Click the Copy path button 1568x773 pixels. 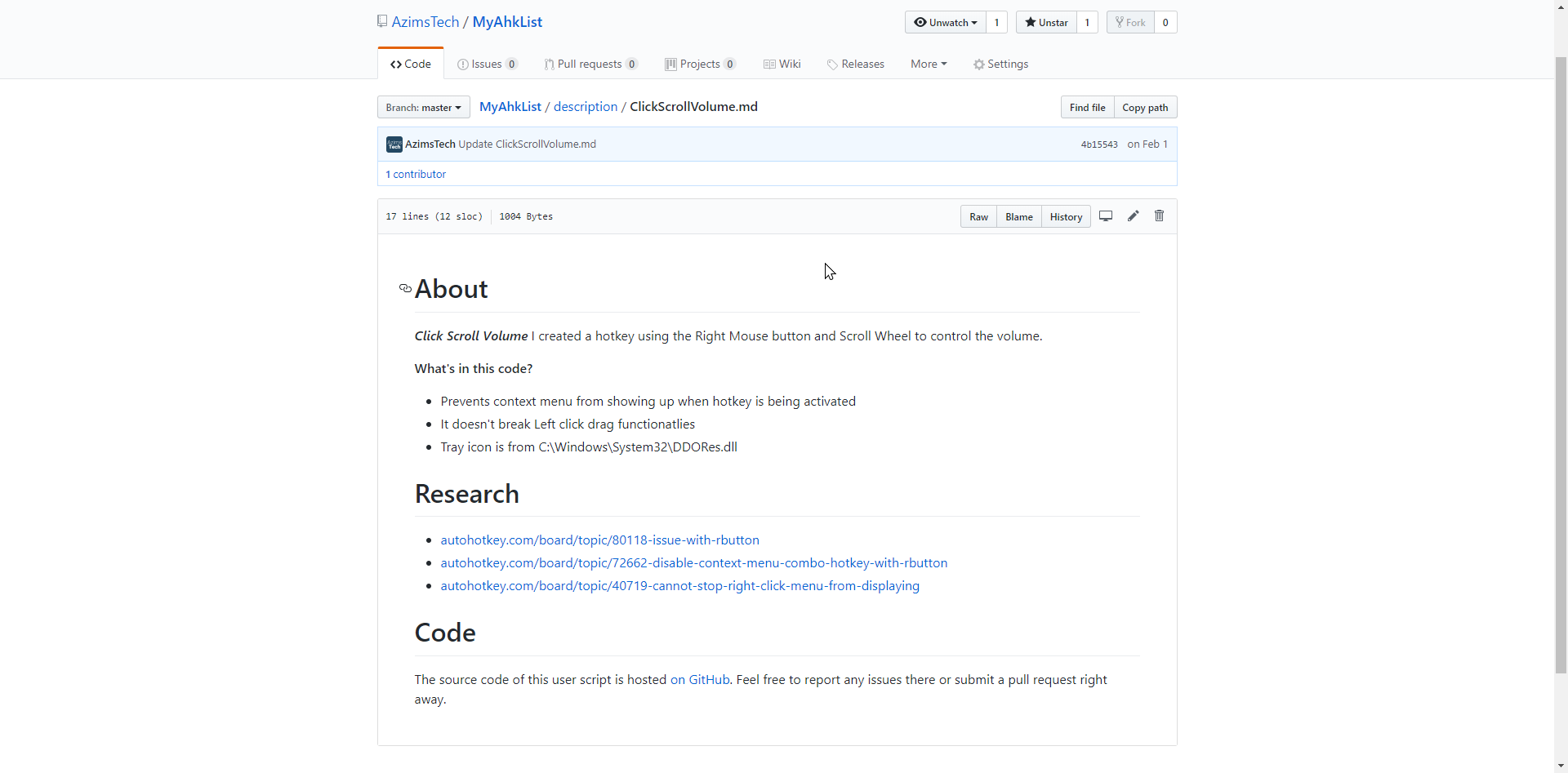point(1145,107)
